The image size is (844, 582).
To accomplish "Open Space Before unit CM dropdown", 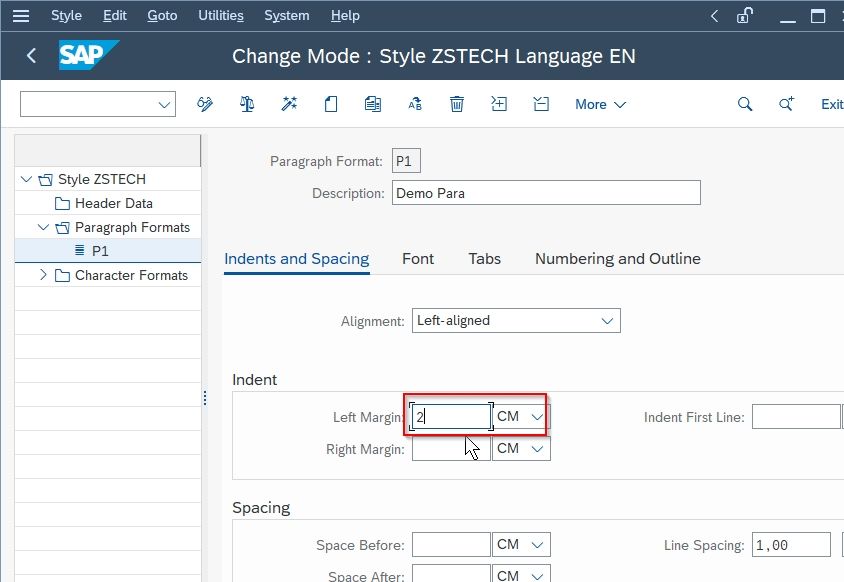I will point(537,545).
